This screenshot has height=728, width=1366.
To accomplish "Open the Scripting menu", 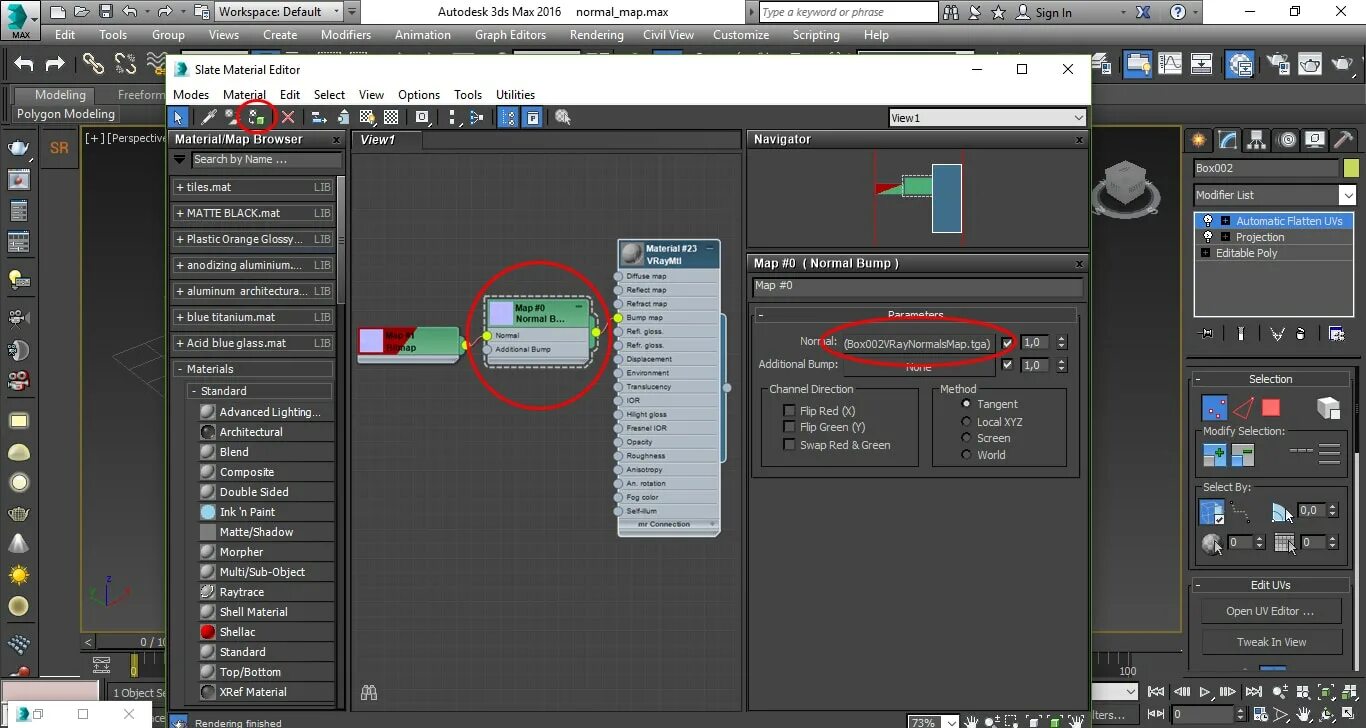I will [x=816, y=34].
